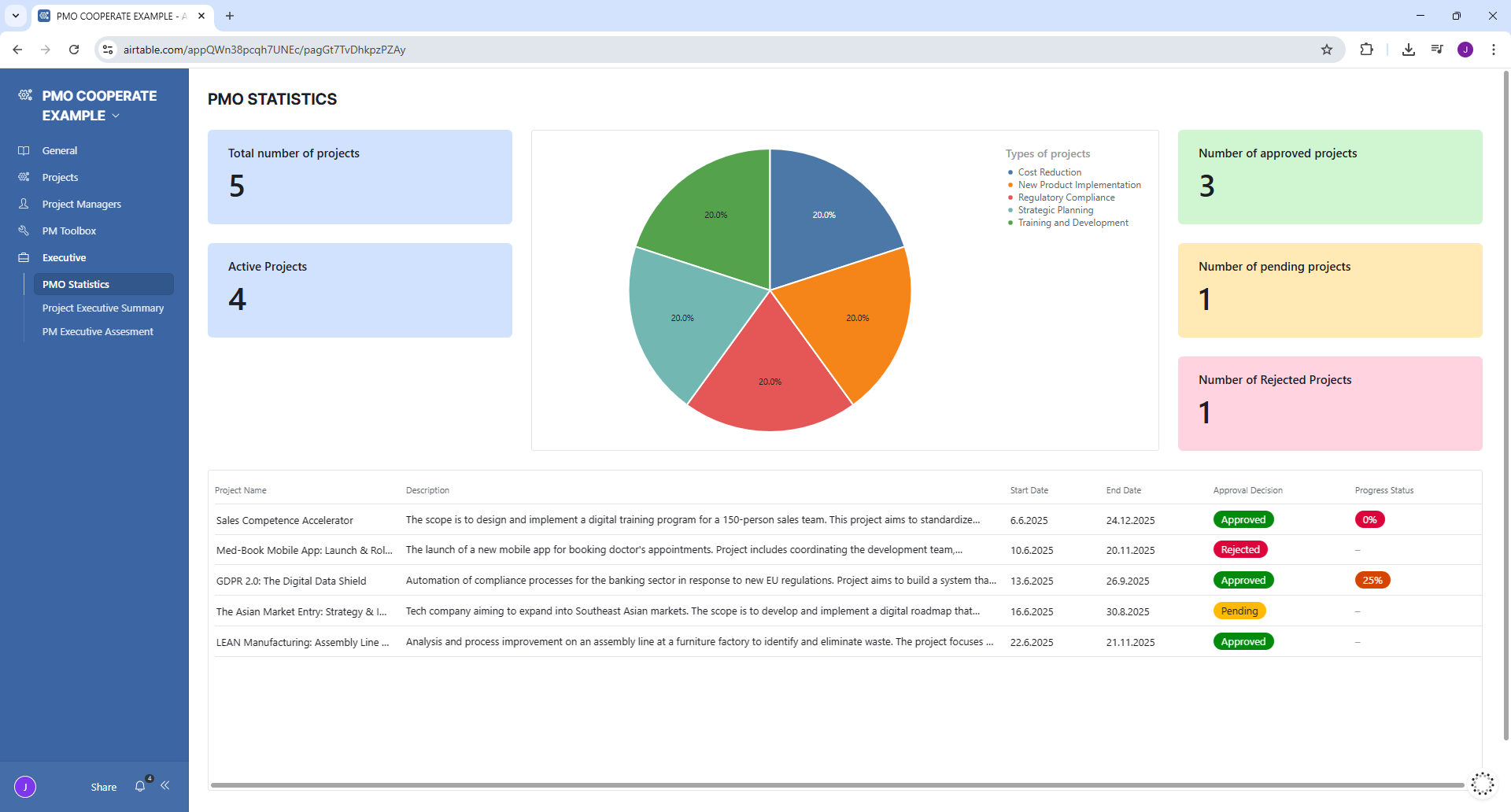This screenshot has height=812, width=1511.
Task: Open Sales Competence Accelerator project row
Action: click(285, 520)
